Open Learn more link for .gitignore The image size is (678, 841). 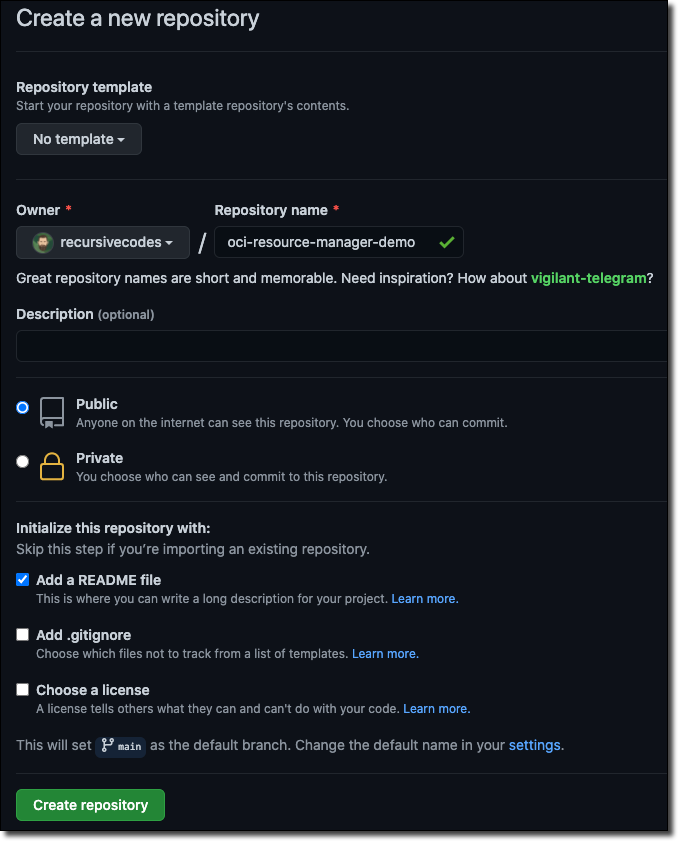coord(385,654)
